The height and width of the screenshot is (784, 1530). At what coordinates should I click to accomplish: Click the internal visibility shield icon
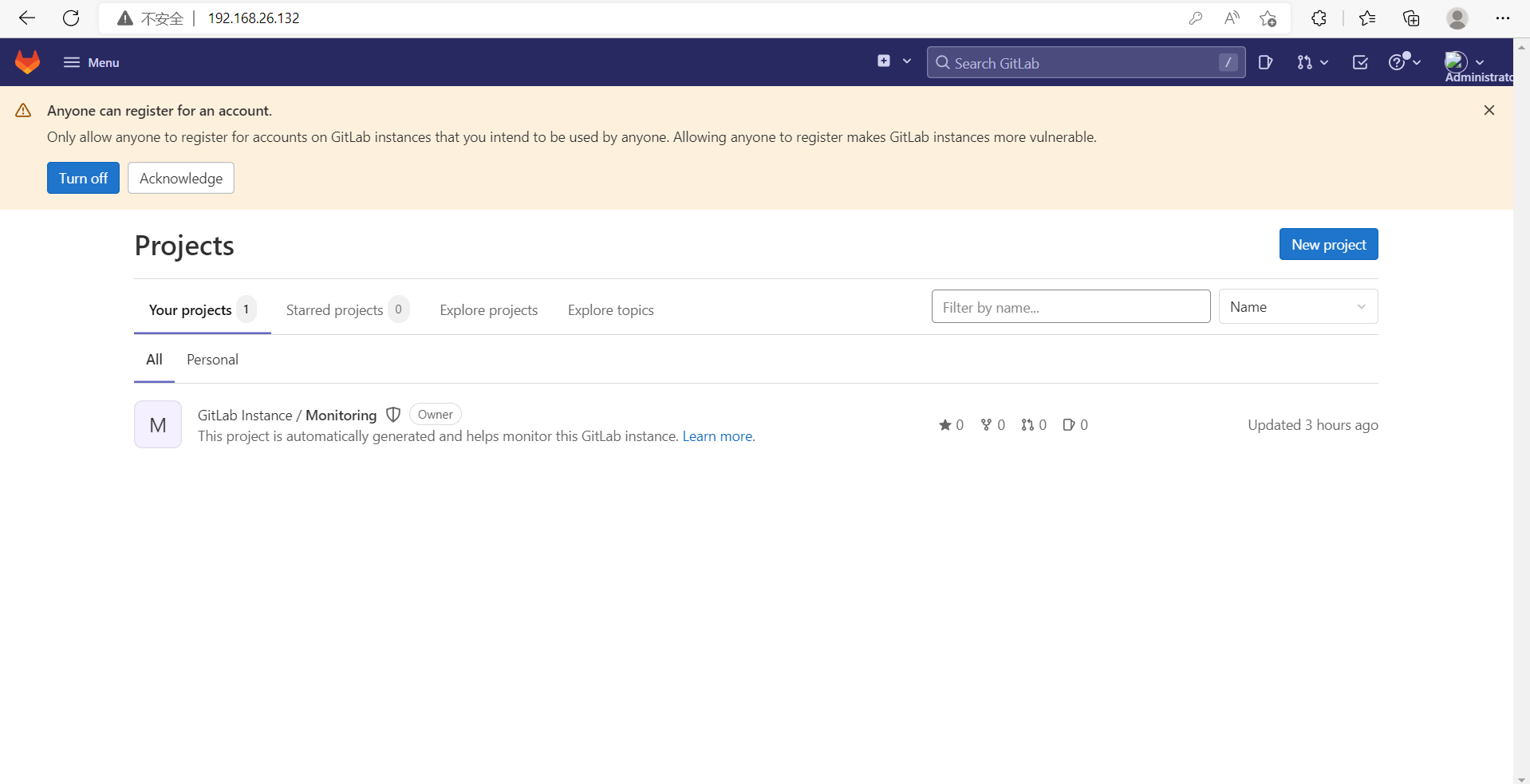(393, 415)
